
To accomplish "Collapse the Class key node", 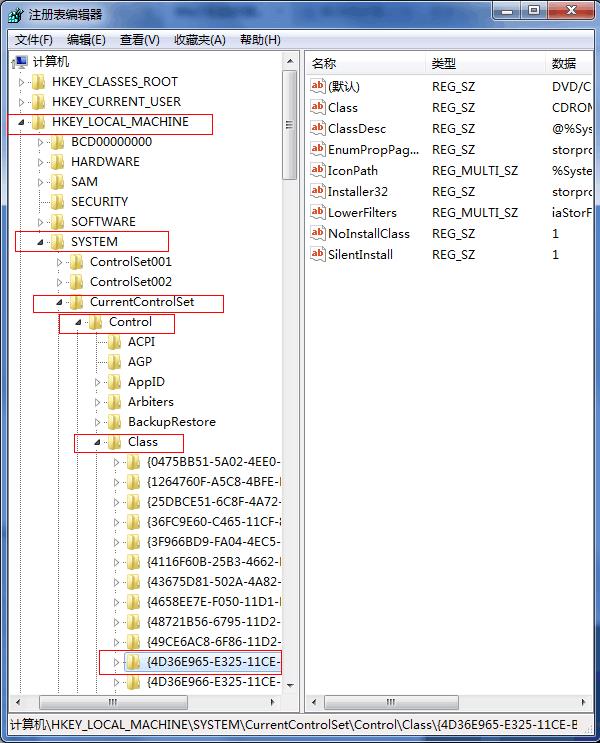I will pos(97,442).
